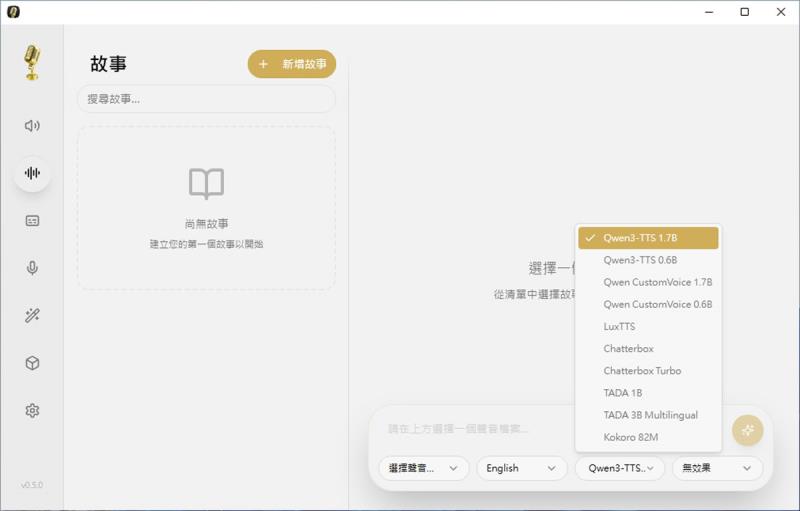Open the settings gear in sidebar
The height and width of the screenshot is (511, 800).
(32, 411)
